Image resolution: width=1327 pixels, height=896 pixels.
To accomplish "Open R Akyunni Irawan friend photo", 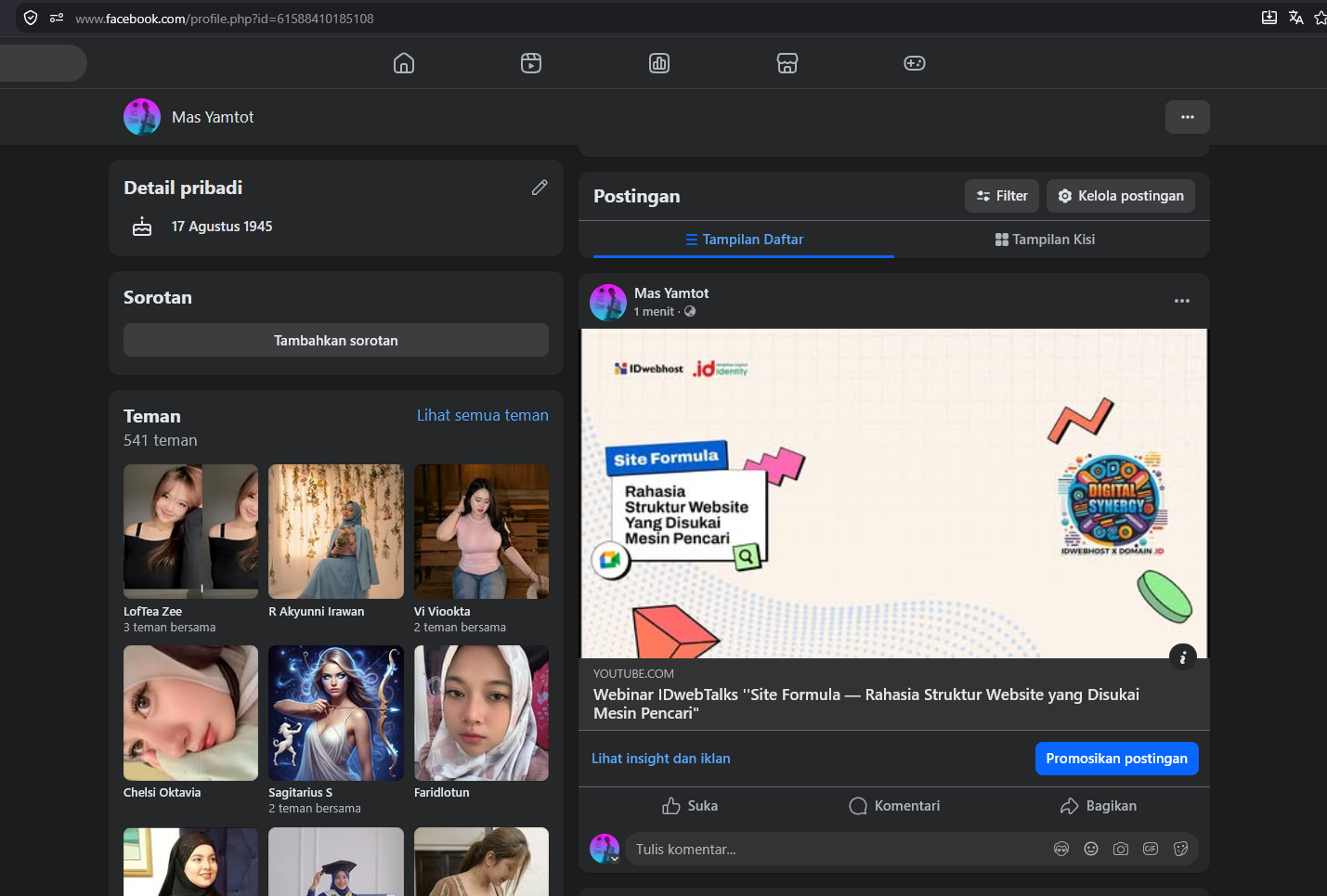I will (x=336, y=531).
